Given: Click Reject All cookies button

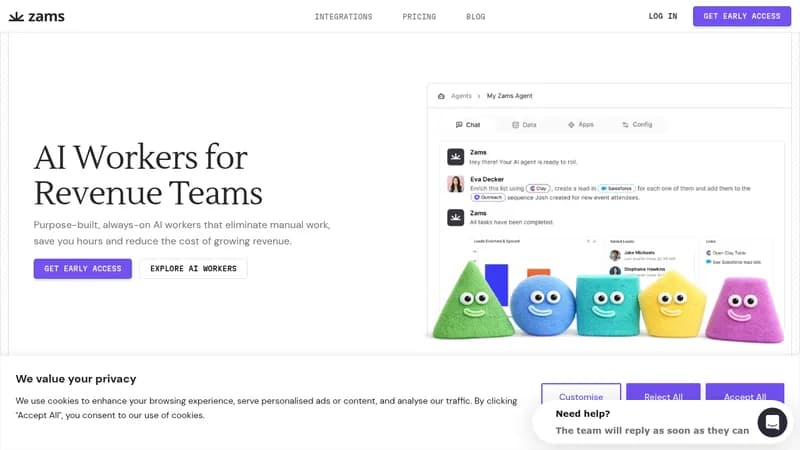Looking at the screenshot, I should 663,393.
